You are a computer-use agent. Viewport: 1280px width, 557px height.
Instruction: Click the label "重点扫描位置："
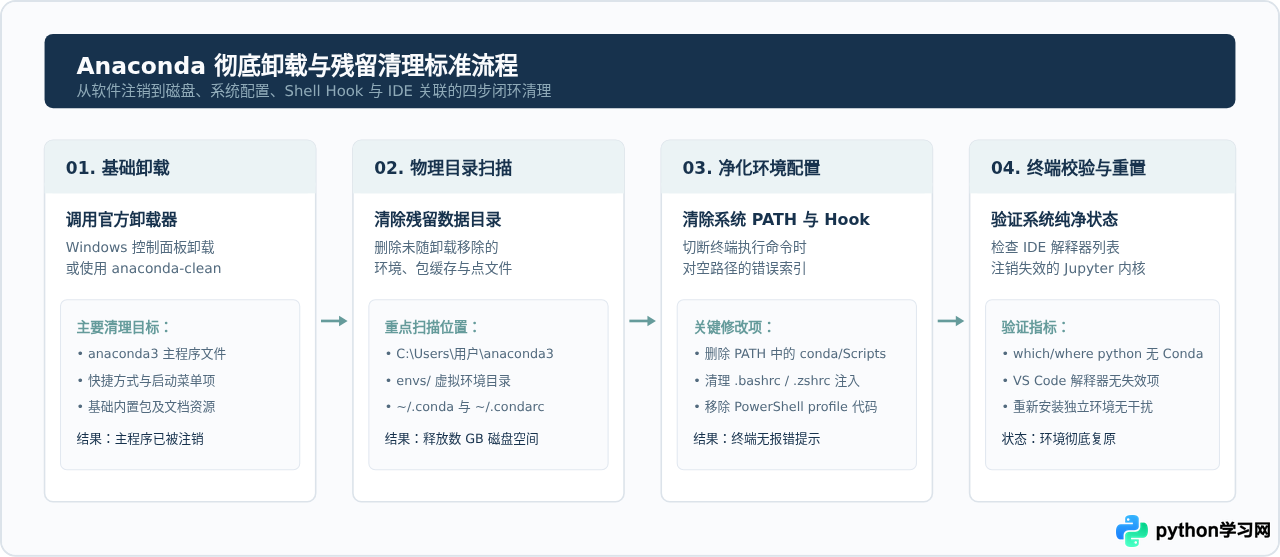point(432,327)
